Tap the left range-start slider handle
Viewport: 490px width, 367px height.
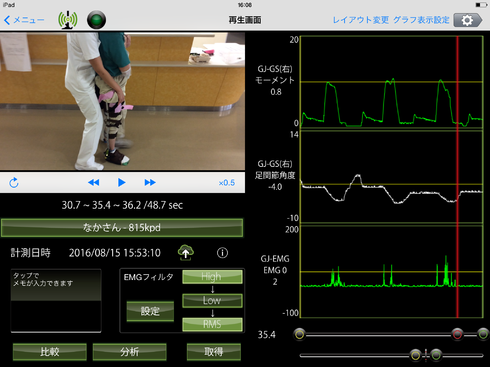(x=299, y=334)
